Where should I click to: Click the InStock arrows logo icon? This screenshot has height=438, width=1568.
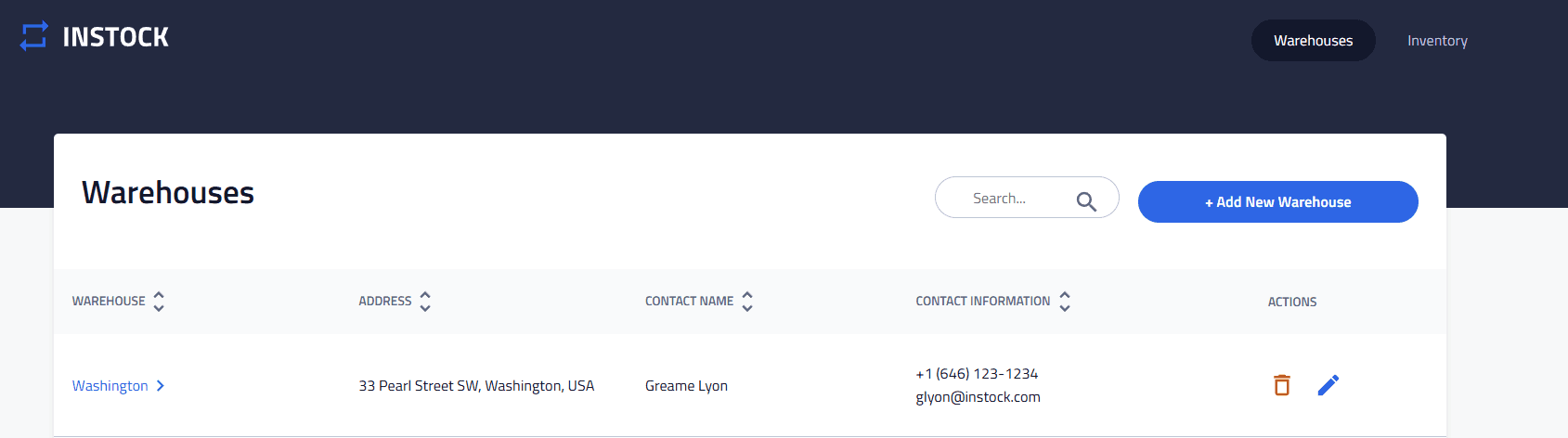[33, 36]
